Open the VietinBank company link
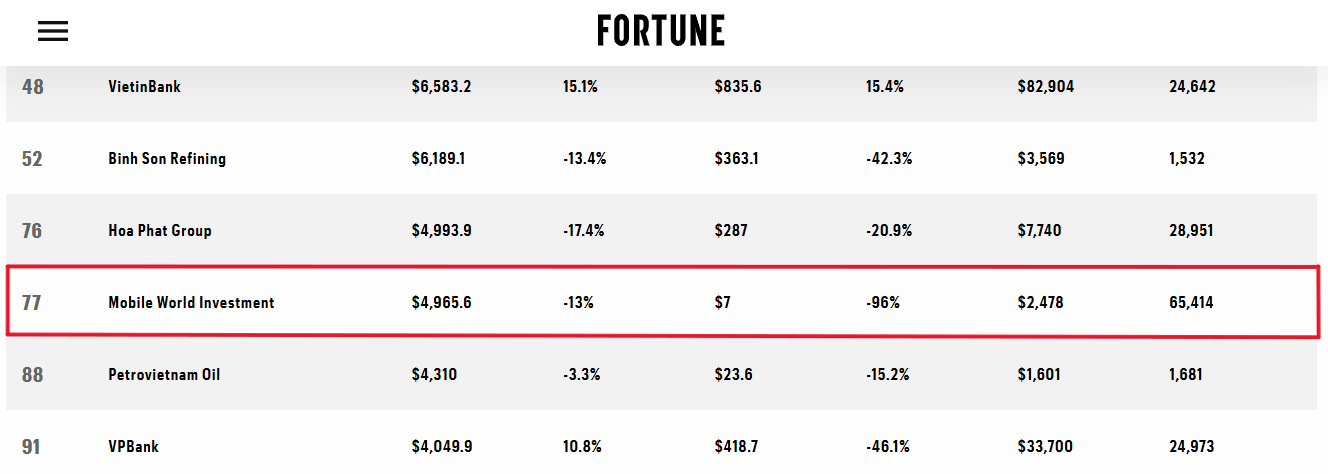1328x474 pixels. pyautogui.click(x=144, y=87)
